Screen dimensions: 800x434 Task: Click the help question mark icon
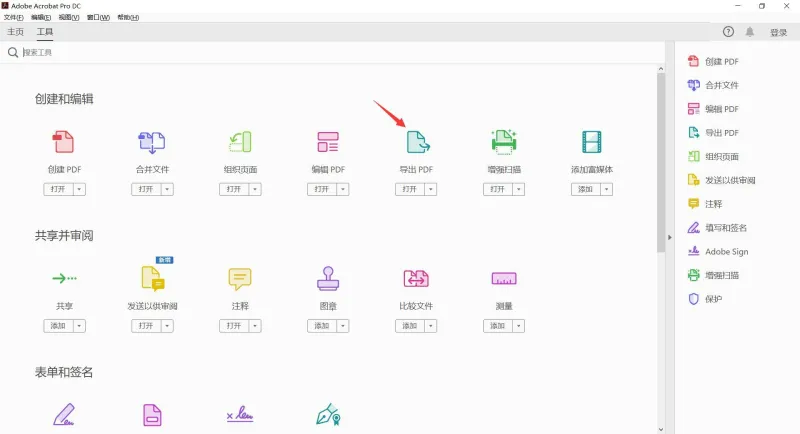728,32
